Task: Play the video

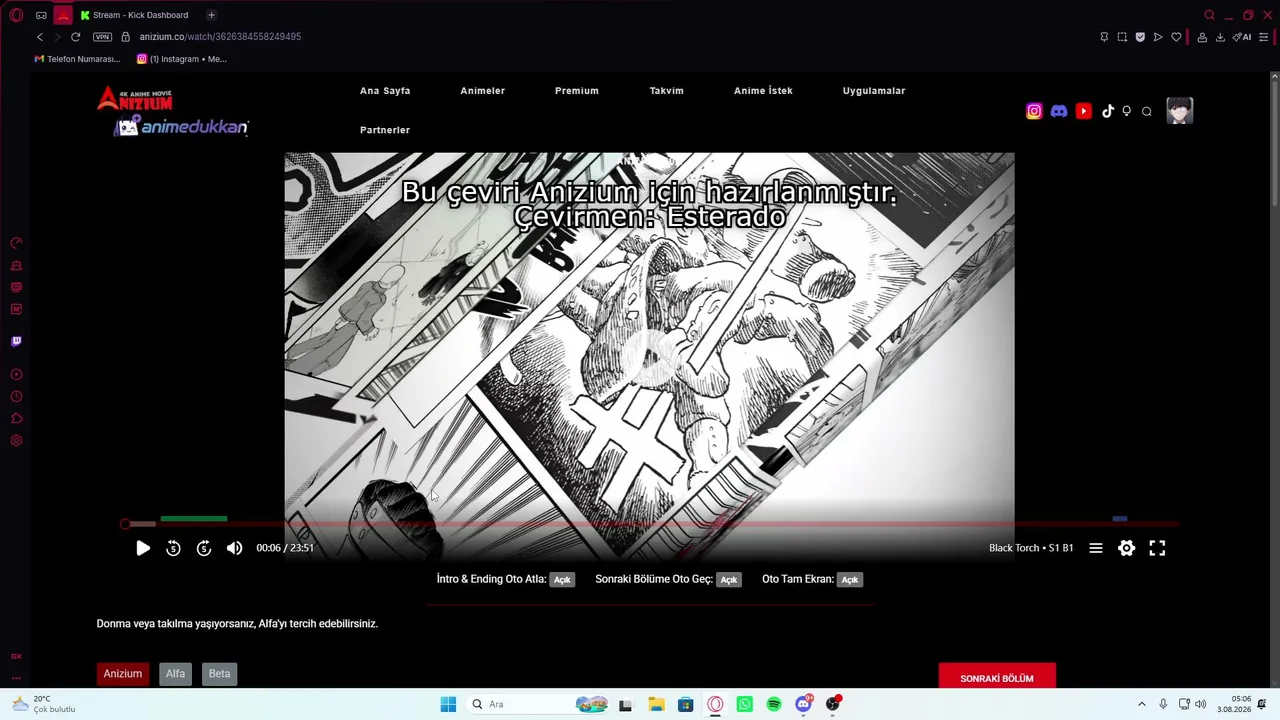Action: tap(143, 548)
